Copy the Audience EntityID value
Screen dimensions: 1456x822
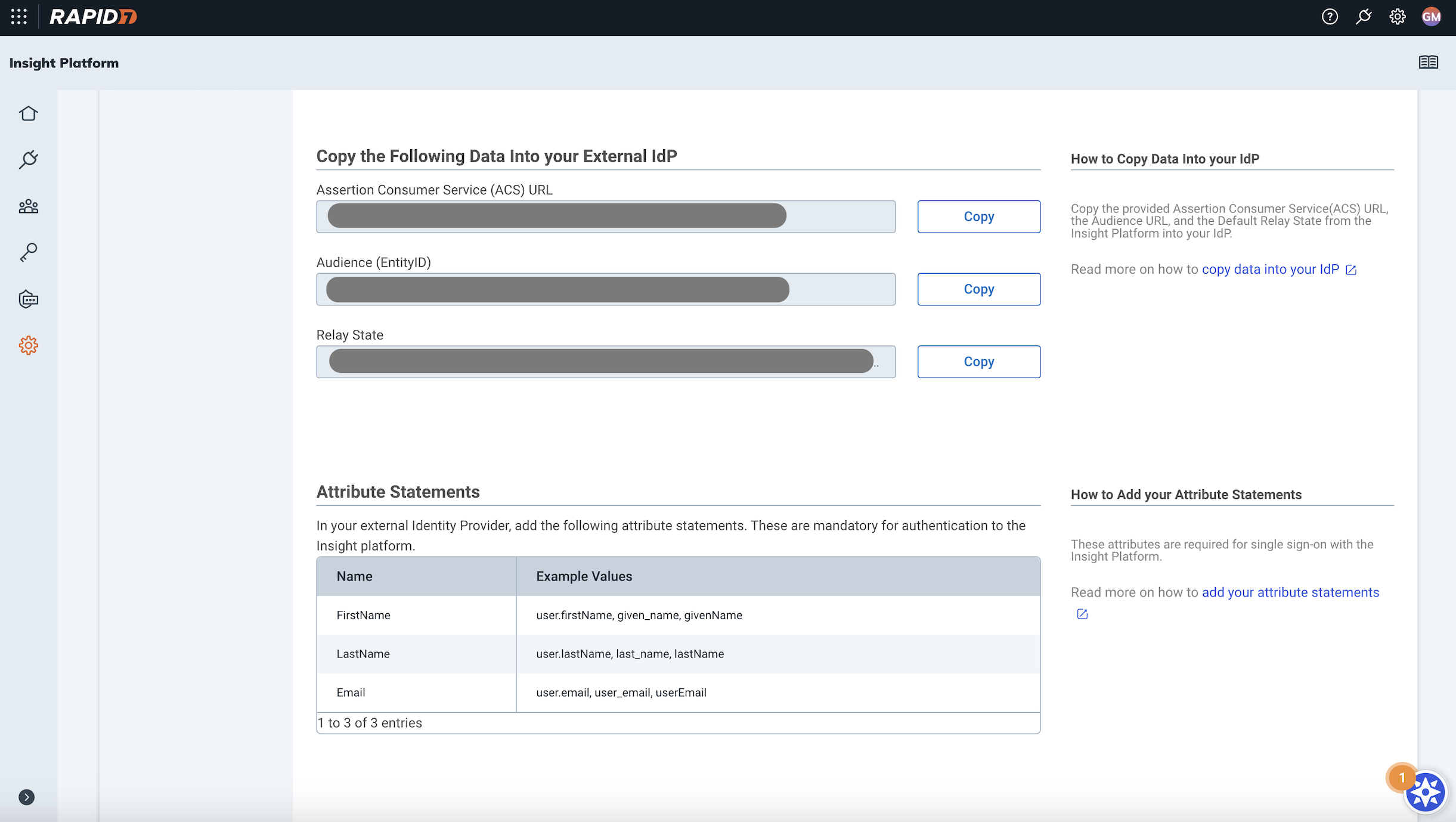978,289
